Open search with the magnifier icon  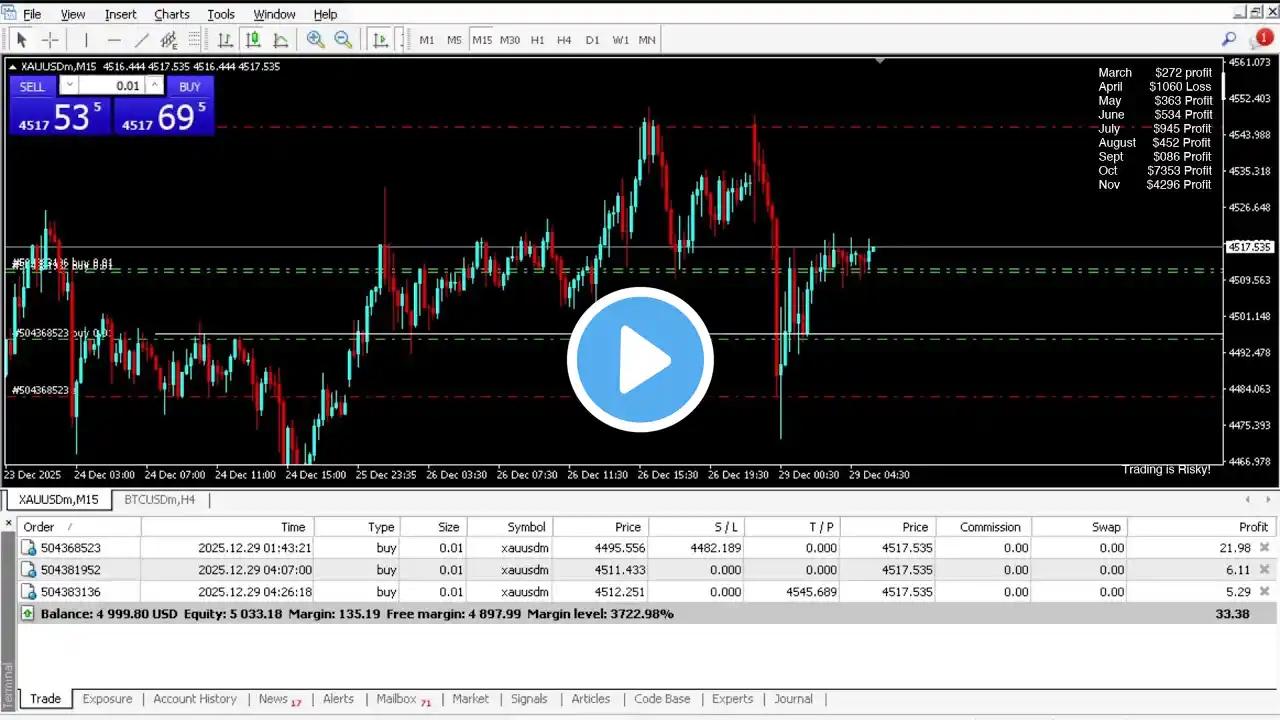[1229, 39]
